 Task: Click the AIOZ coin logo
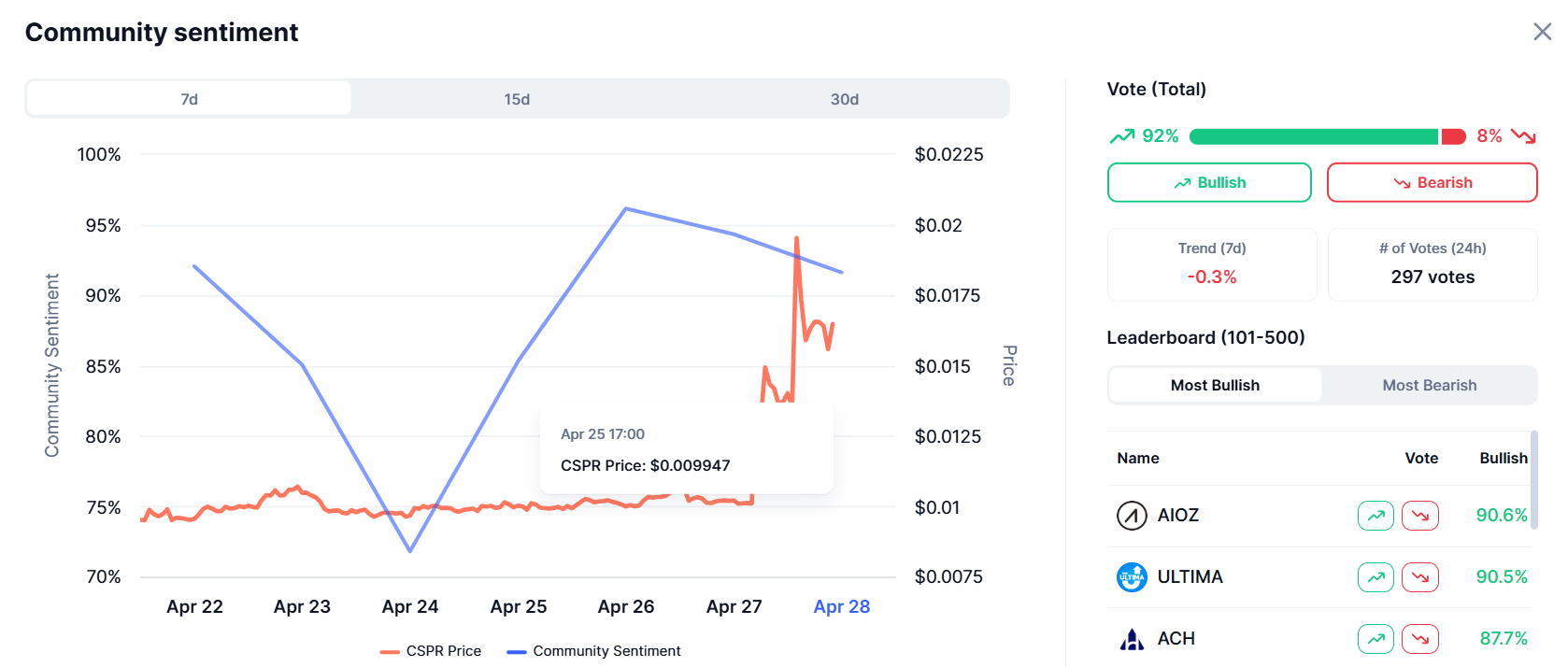tap(1132, 516)
